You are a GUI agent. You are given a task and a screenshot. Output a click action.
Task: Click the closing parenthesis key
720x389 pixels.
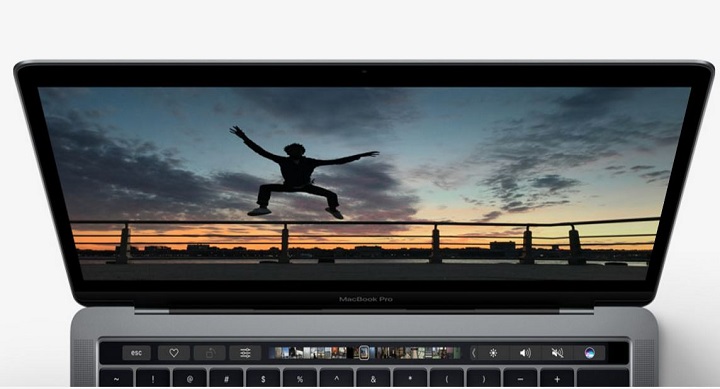click(484, 379)
